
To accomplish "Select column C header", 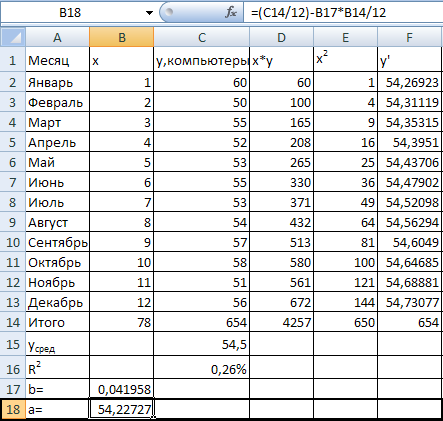I will [x=202, y=37].
